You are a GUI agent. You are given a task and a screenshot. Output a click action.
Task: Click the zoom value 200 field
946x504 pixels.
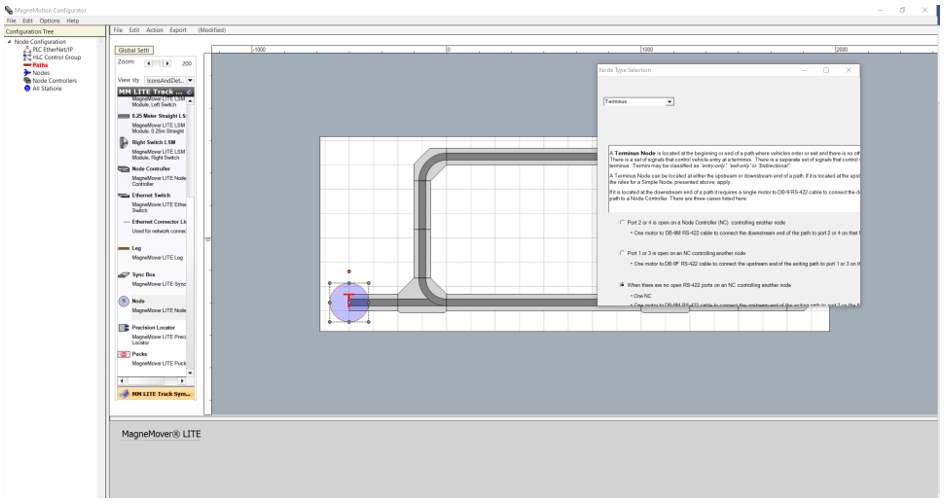pyautogui.click(x=186, y=63)
